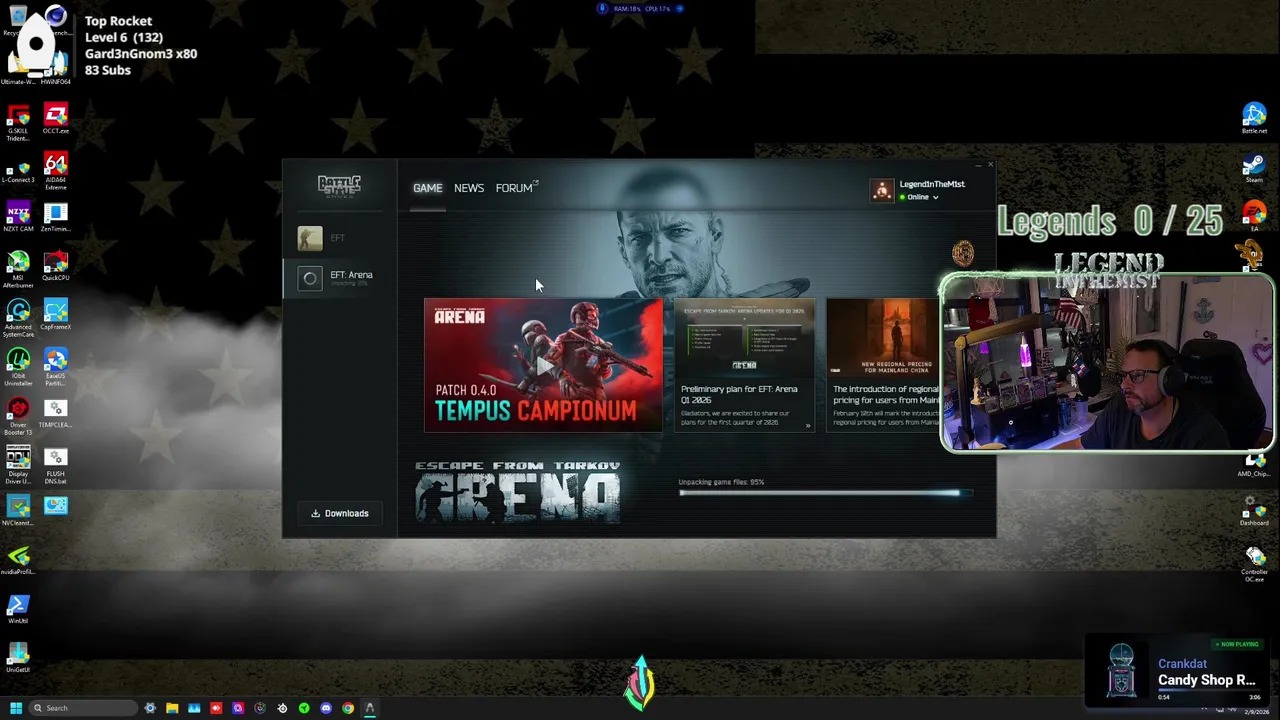Open the Controller OC.exe desktop icon
1280x720 pixels.
[1254, 564]
